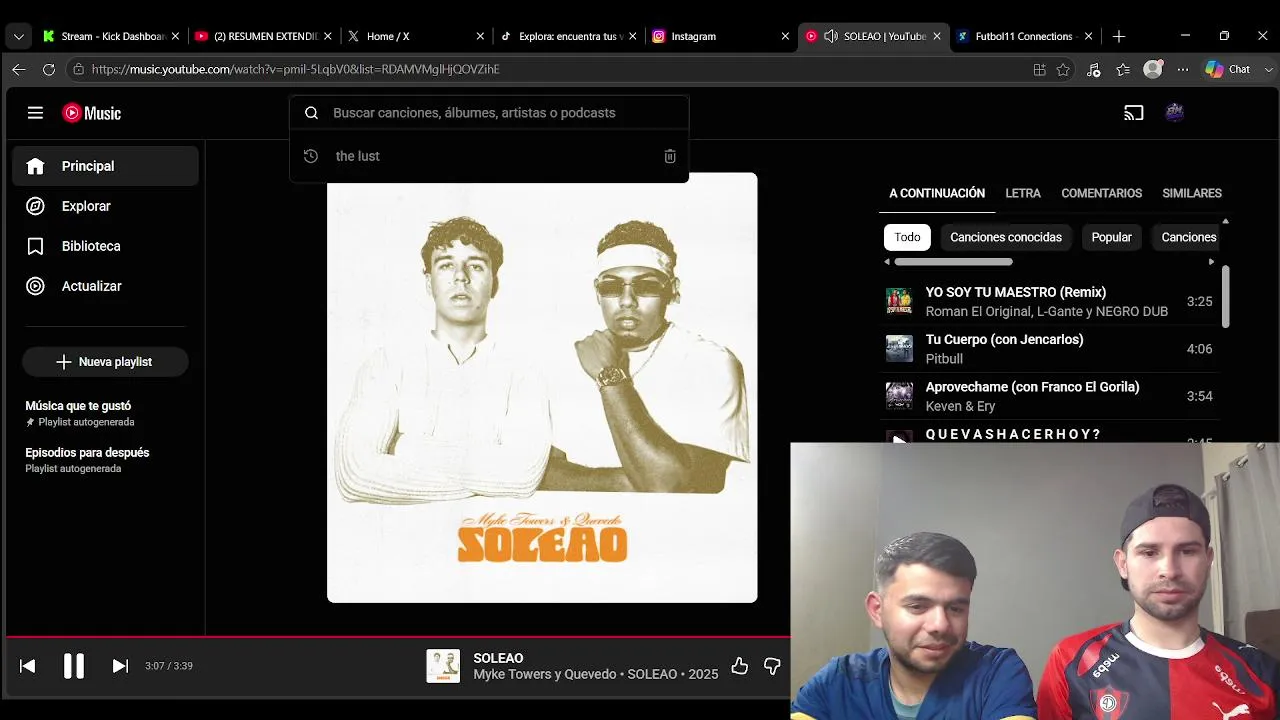The image size is (1280, 720).
Task: Click the SOLEAO album cover art
Action: (x=542, y=387)
